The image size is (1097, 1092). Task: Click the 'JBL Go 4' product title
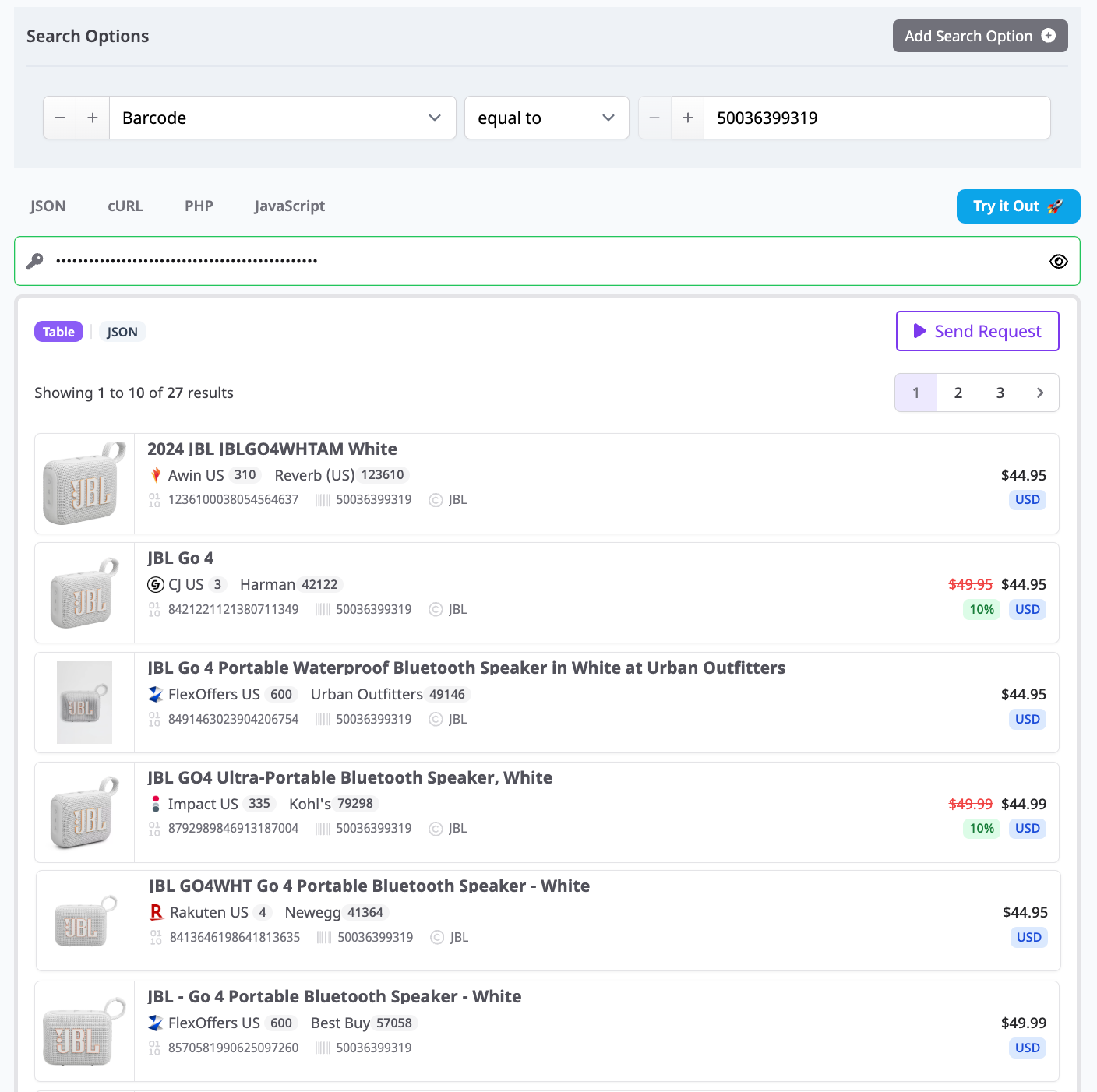tap(180, 558)
